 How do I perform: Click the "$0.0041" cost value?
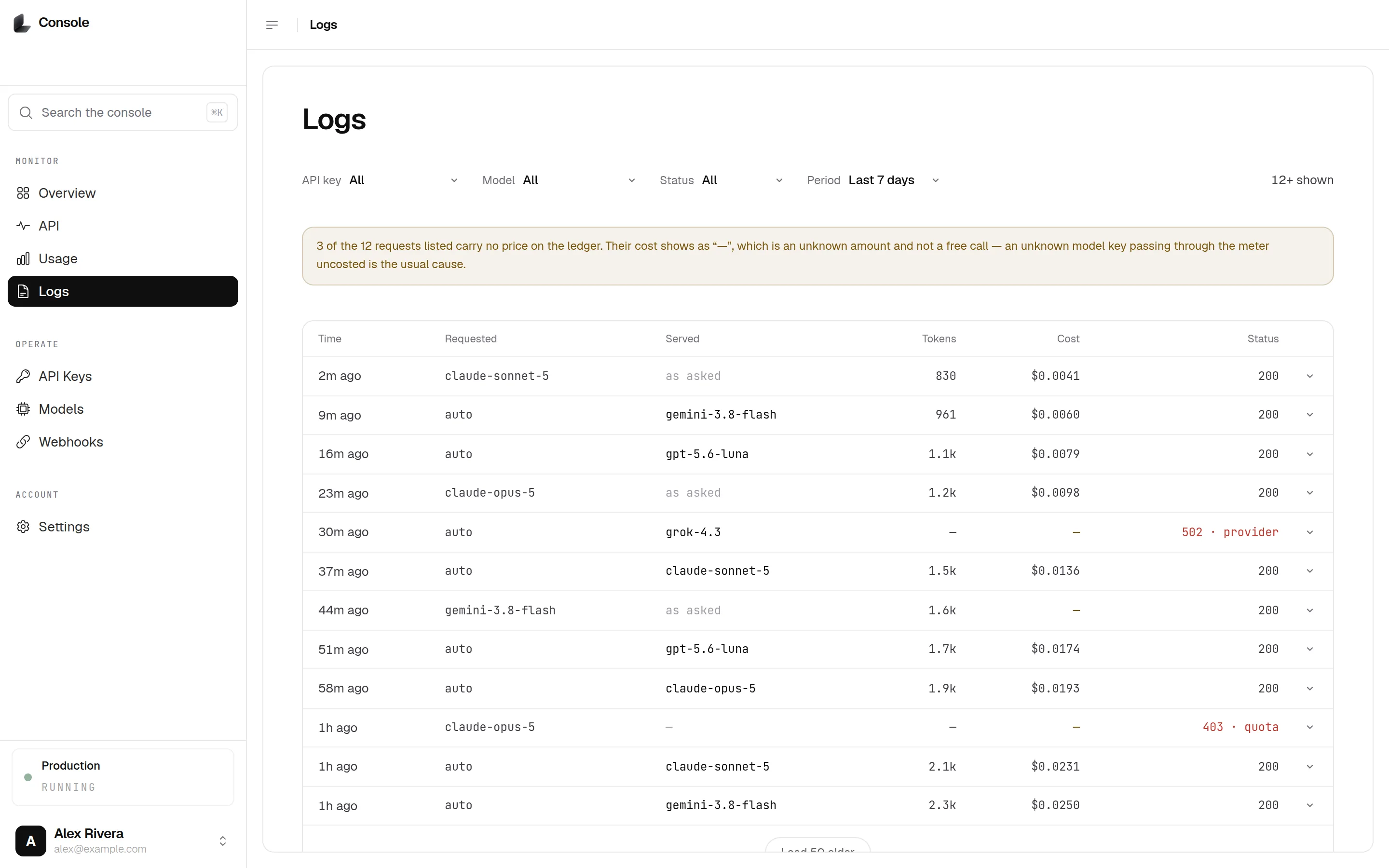1056,376
